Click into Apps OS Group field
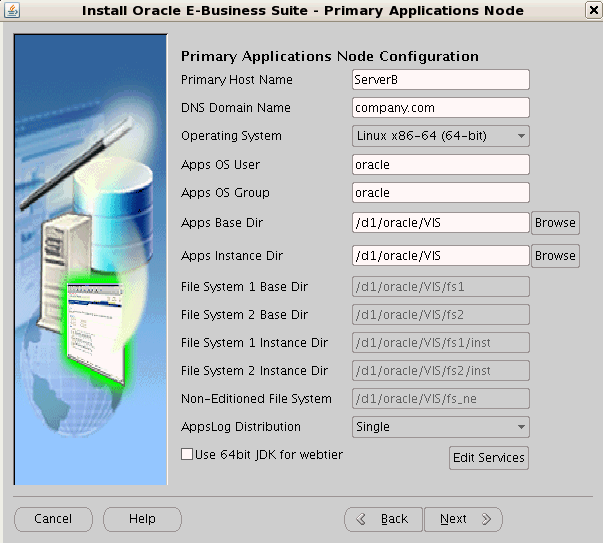603x543 pixels. coord(441,193)
